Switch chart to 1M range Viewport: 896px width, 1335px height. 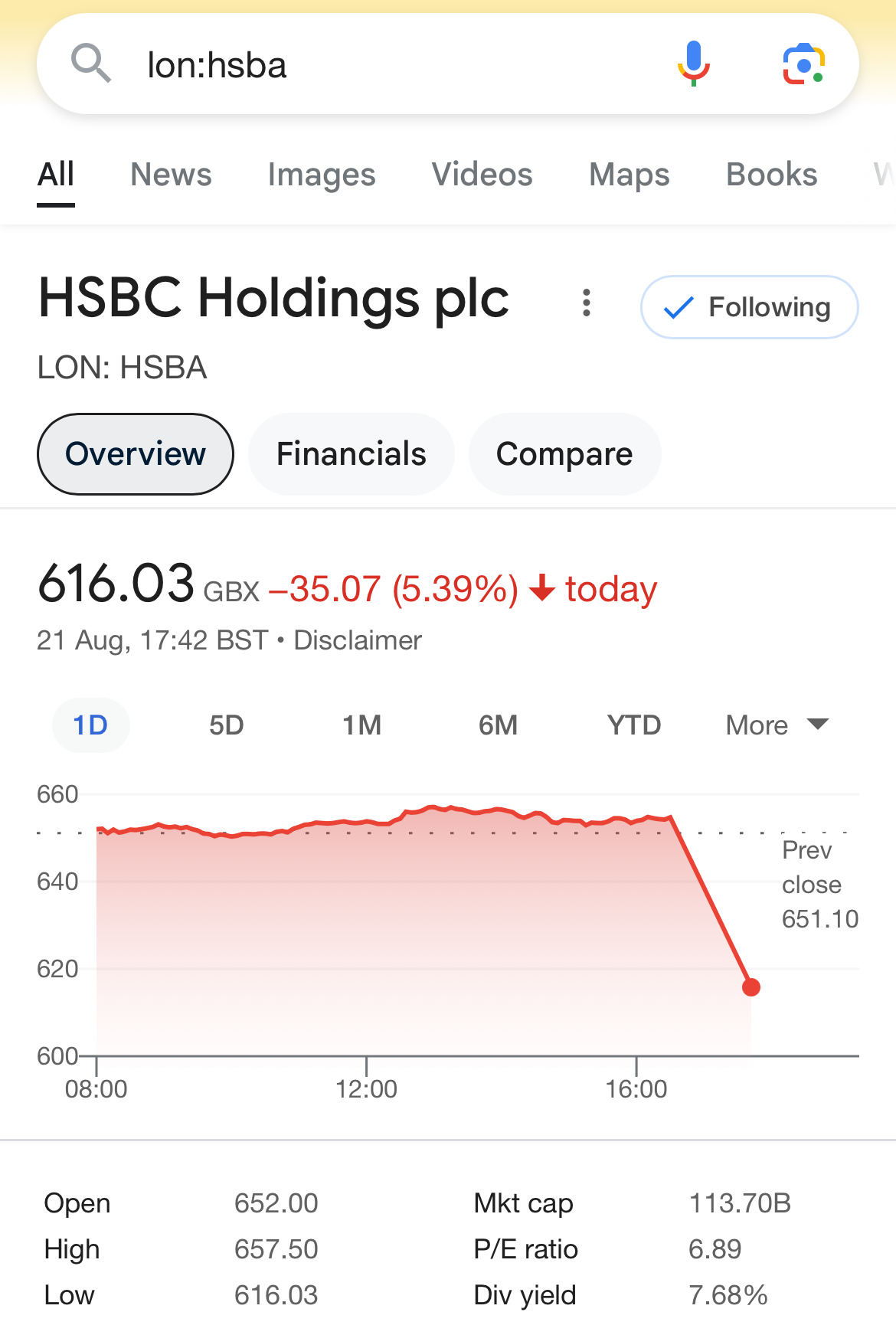click(362, 725)
